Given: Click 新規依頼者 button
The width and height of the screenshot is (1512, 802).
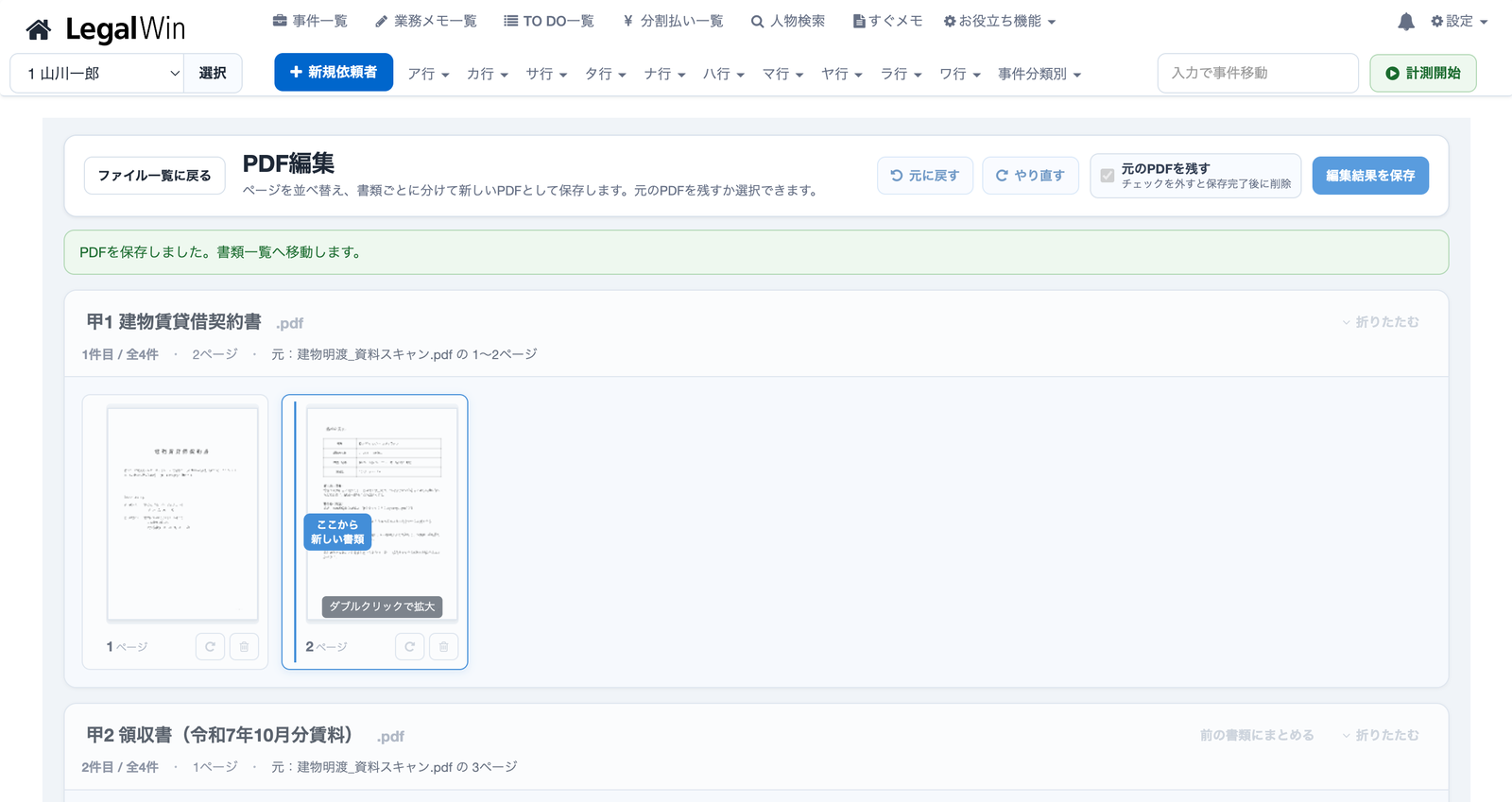Looking at the screenshot, I should click(x=334, y=72).
